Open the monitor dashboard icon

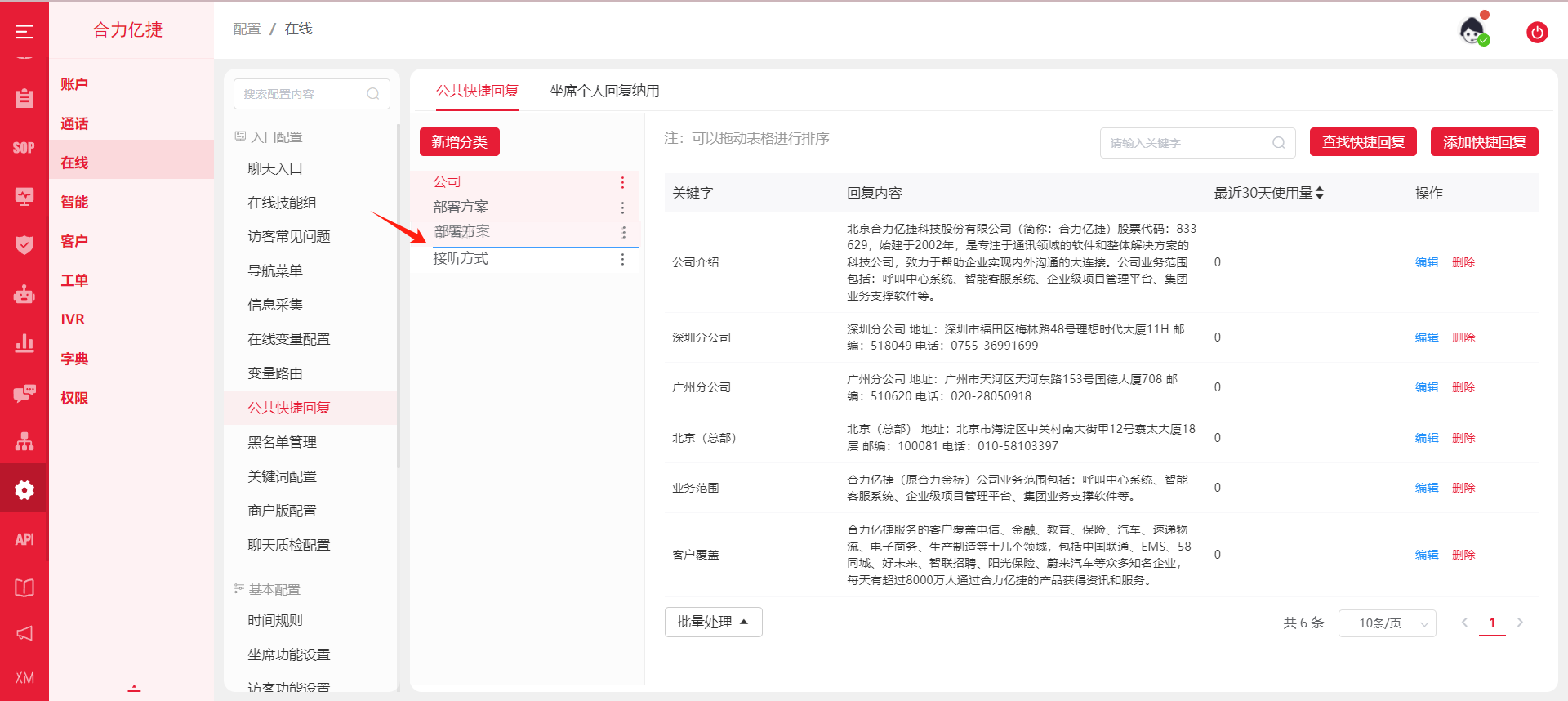(x=24, y=196)
